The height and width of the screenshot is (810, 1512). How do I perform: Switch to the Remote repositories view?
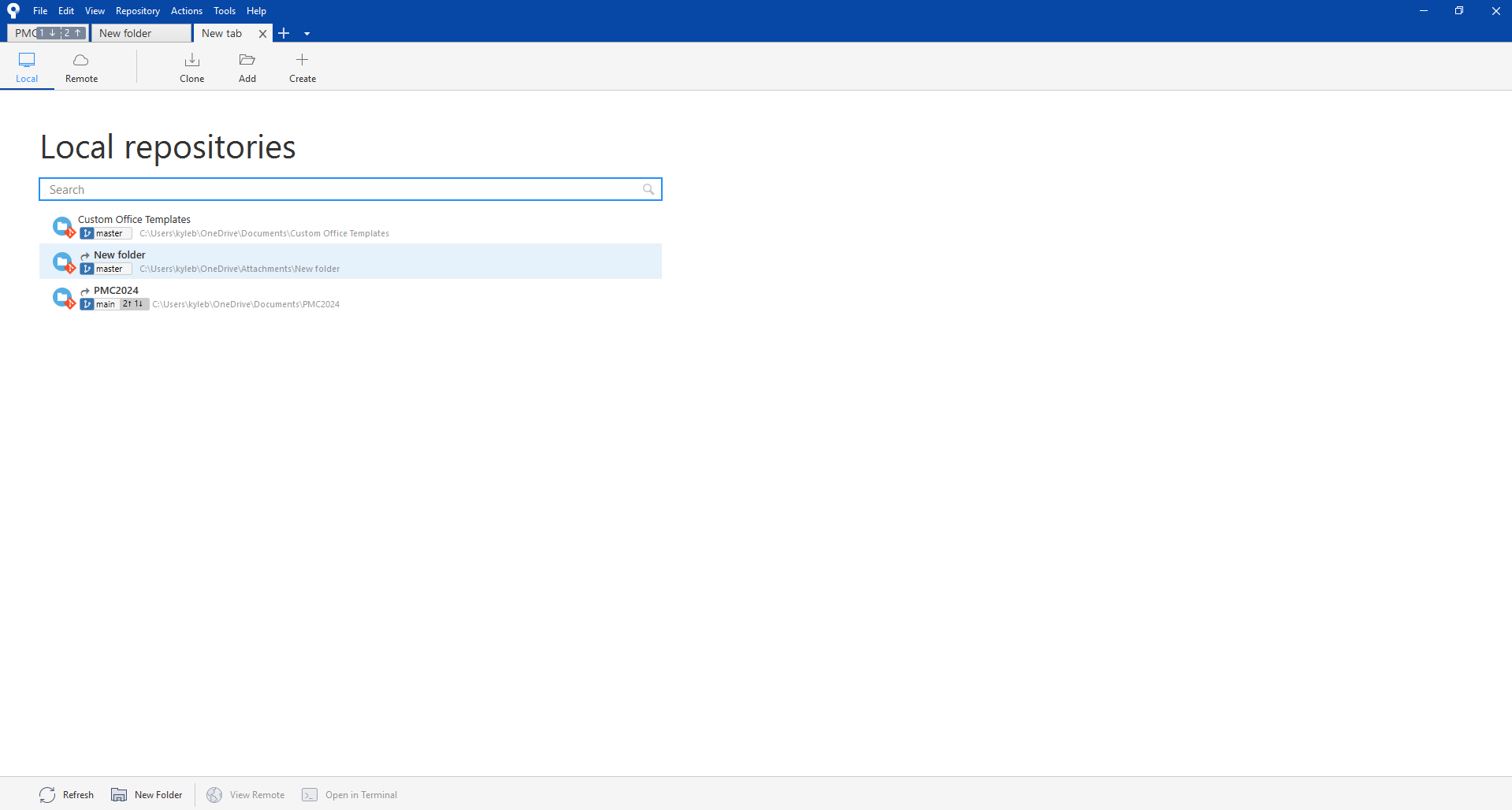[x=81, y=68]
